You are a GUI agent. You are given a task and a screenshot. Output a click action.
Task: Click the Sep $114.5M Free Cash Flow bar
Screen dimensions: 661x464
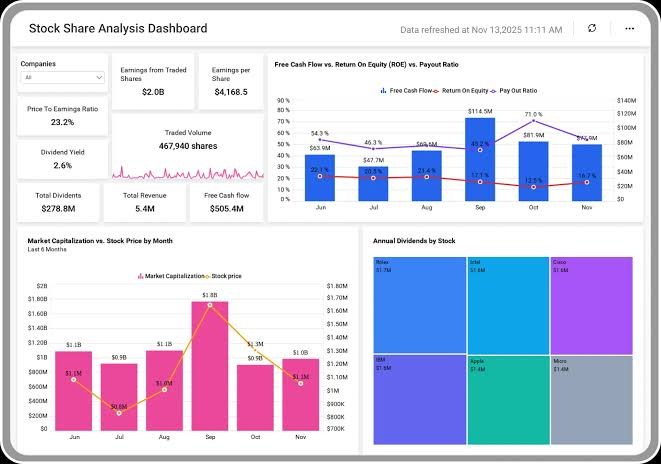click(480, 159)
